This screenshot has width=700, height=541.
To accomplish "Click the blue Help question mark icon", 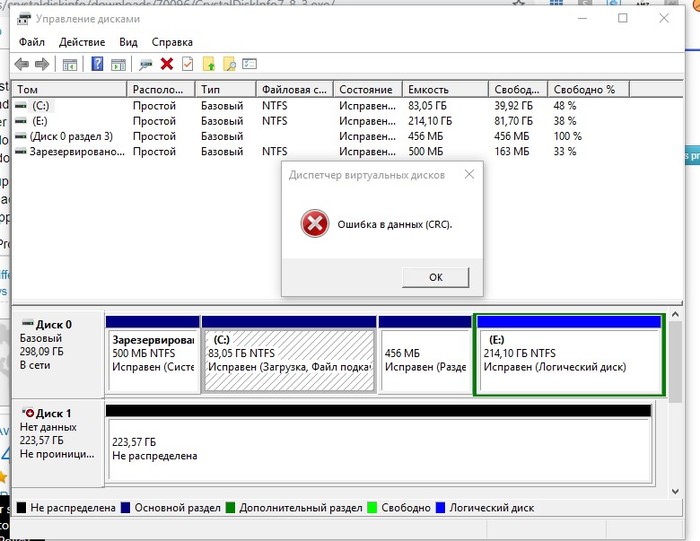I will coord(97,64).
